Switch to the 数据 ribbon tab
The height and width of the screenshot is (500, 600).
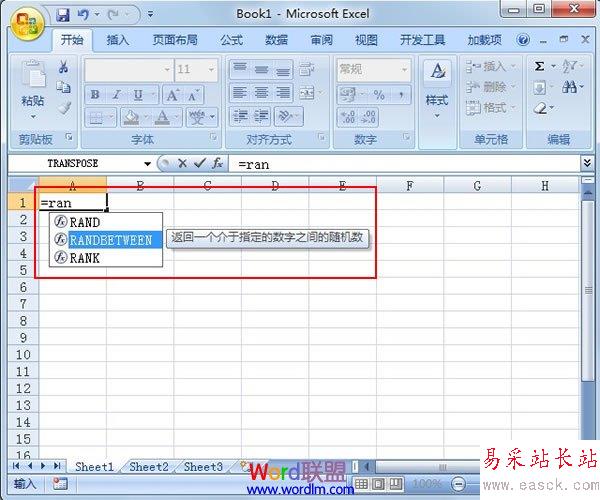point(276,40)
